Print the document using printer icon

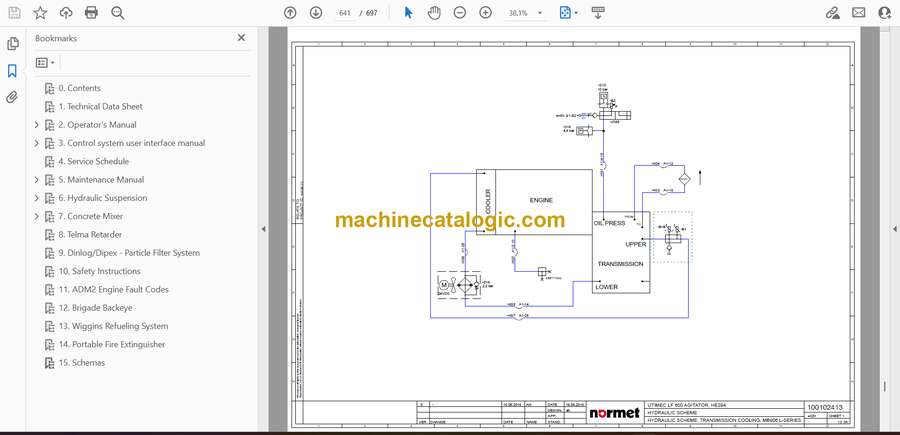(x=92, y=13)
